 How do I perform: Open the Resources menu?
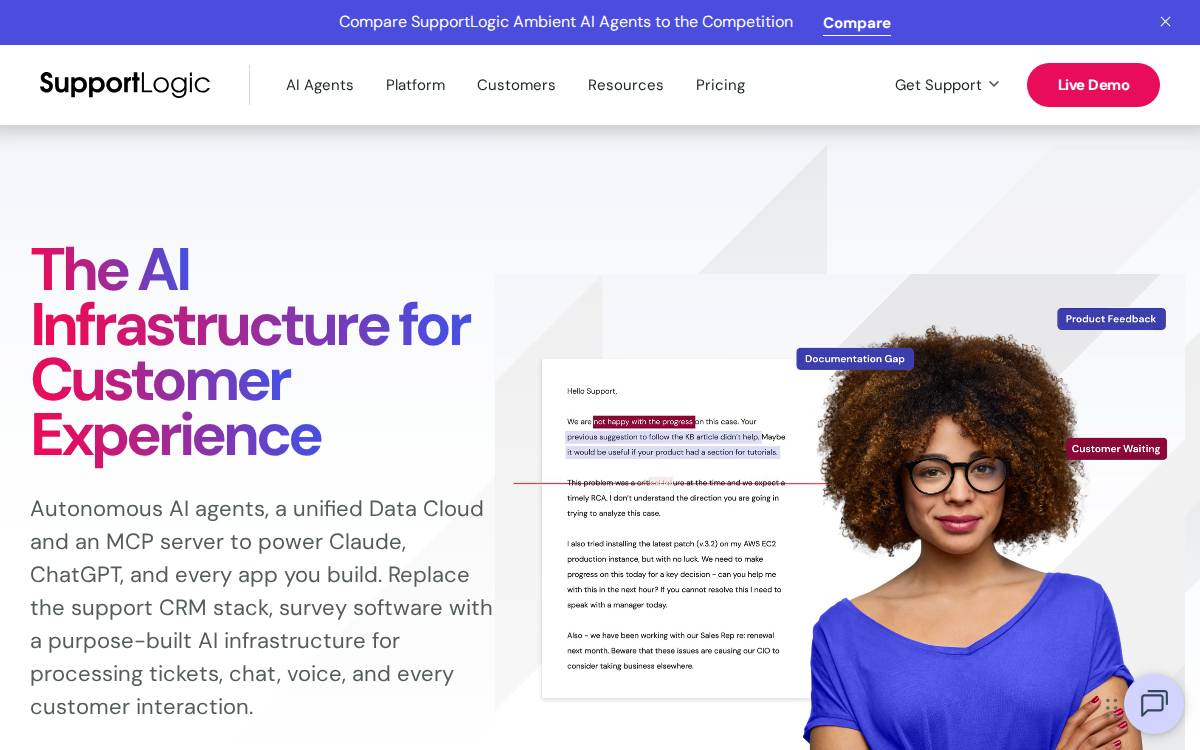[626, 85]
